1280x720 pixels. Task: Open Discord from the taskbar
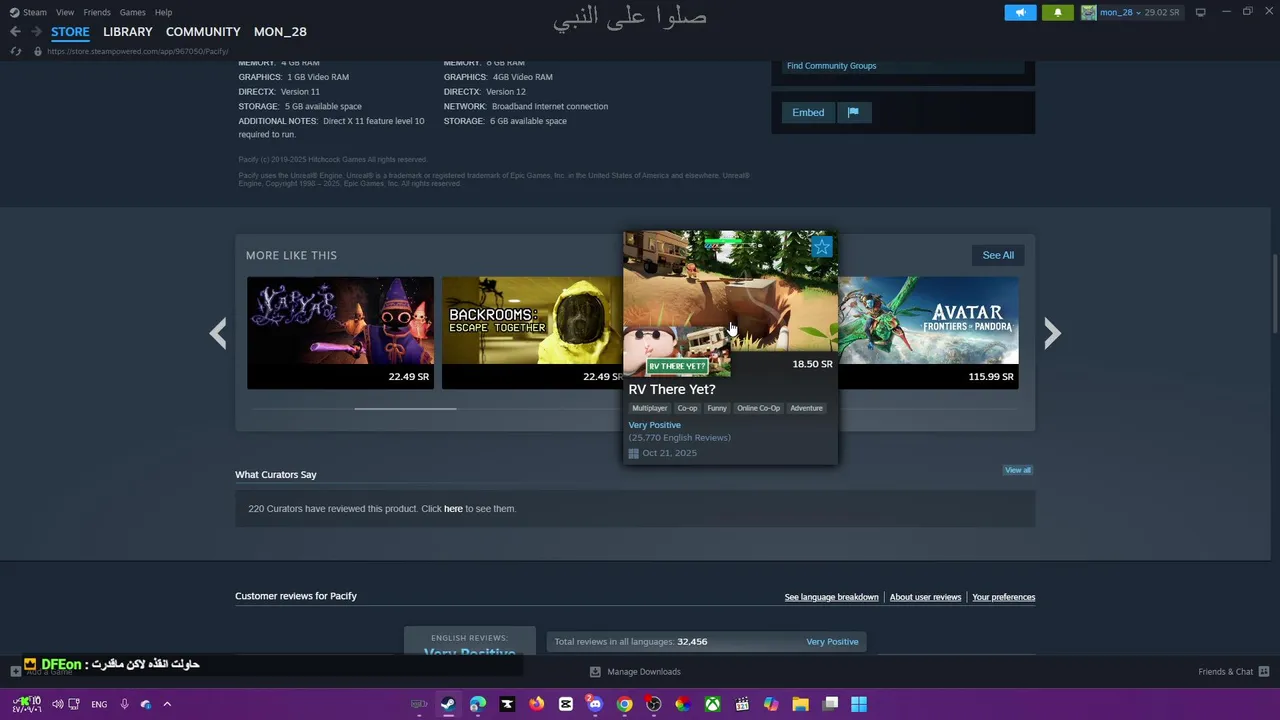[x=595, y=704]
